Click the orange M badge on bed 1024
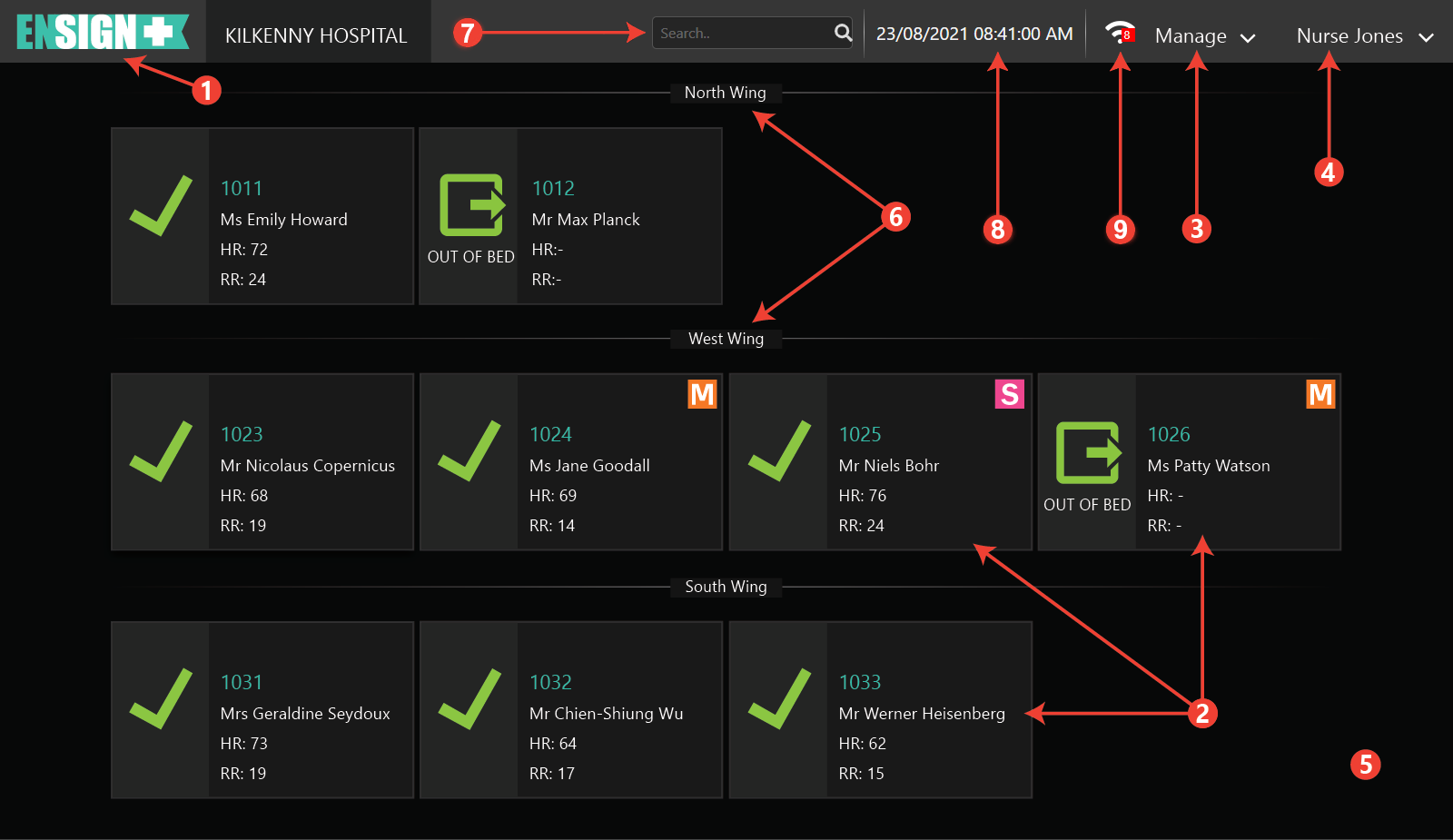The image size is (1453, 840). 702,394
